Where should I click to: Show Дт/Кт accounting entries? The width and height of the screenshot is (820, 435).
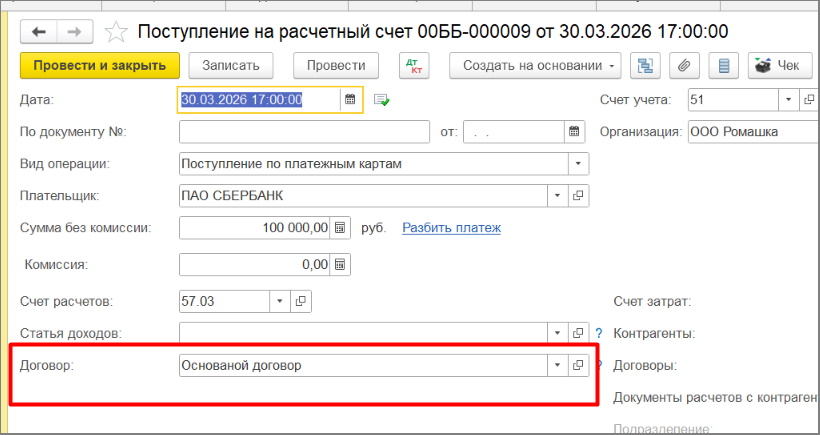click(x=412, y=66)
